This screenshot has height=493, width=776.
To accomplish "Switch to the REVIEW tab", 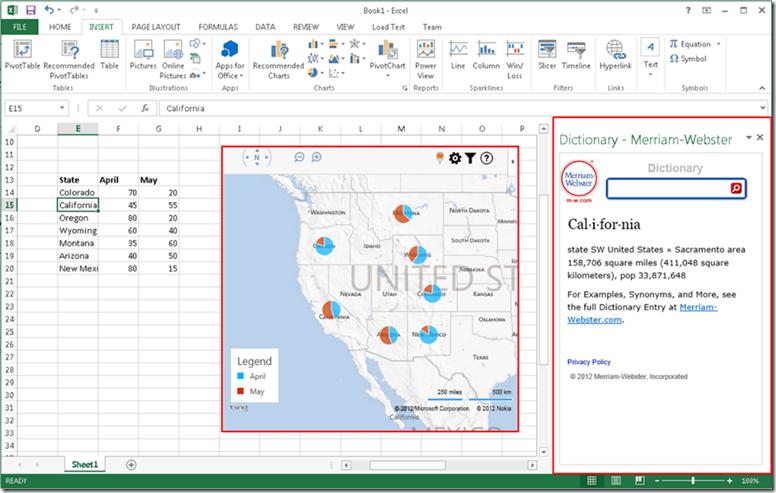I will click(306, 27).
